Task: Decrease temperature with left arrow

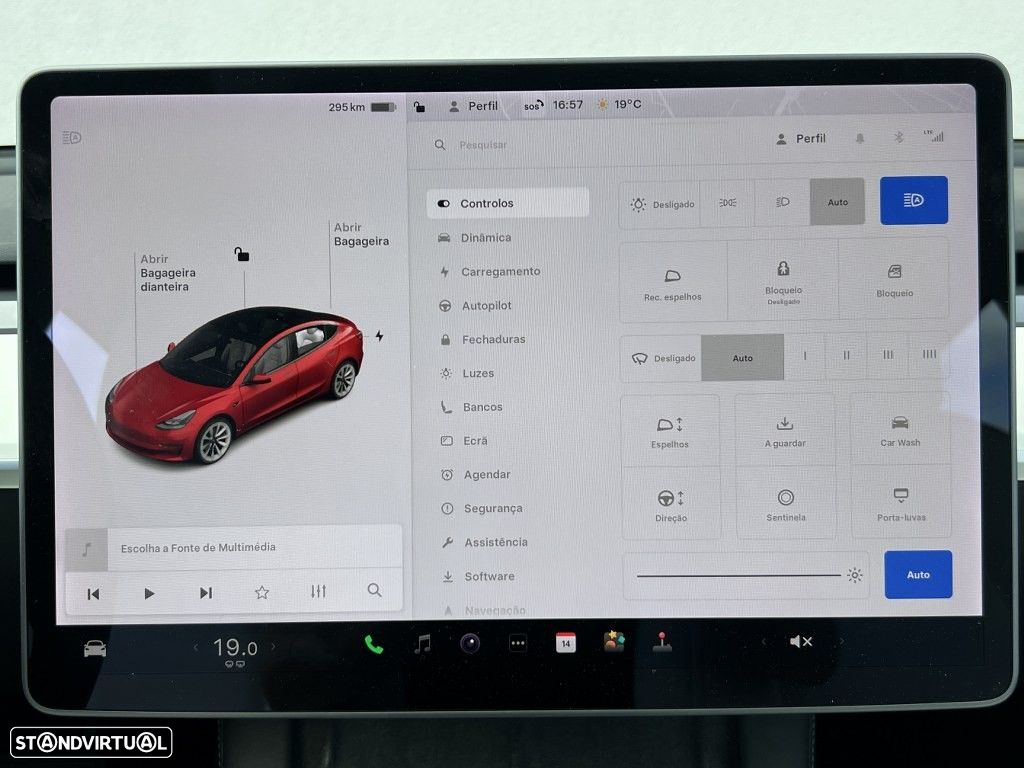Action: (196, 647)
